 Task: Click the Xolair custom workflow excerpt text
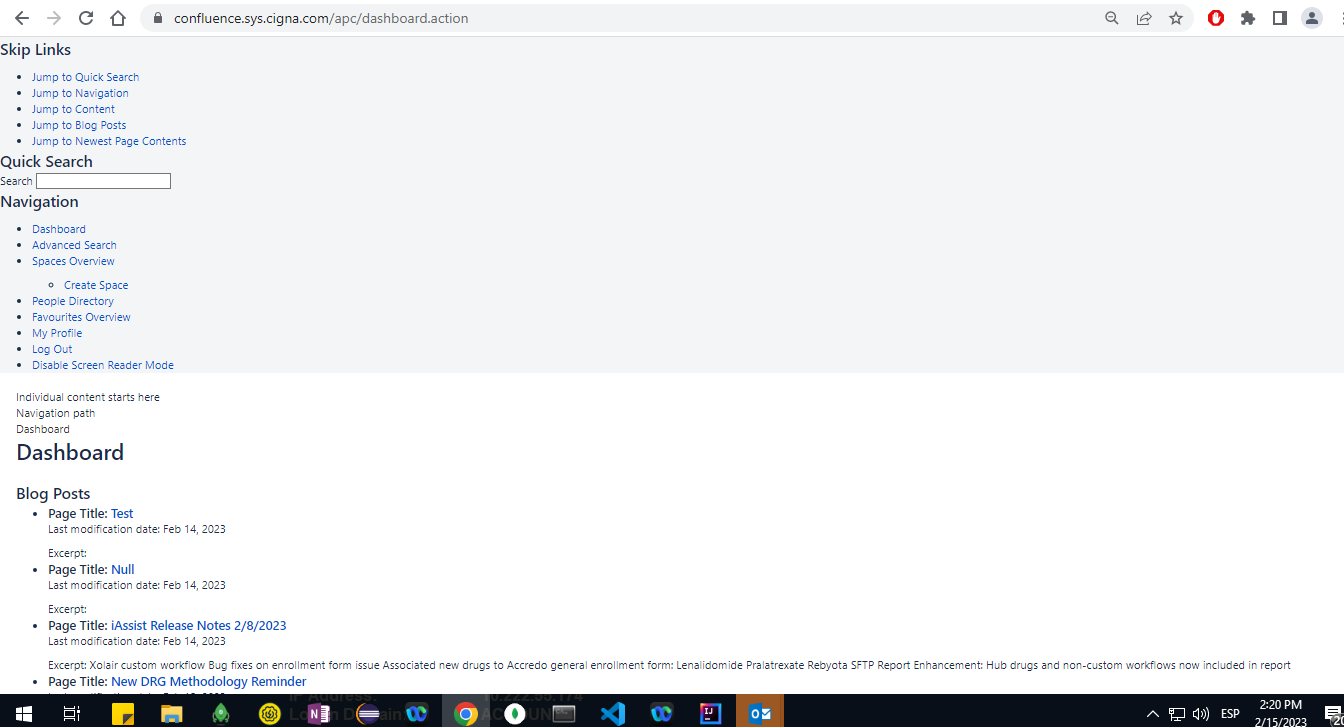click(669, 665)
